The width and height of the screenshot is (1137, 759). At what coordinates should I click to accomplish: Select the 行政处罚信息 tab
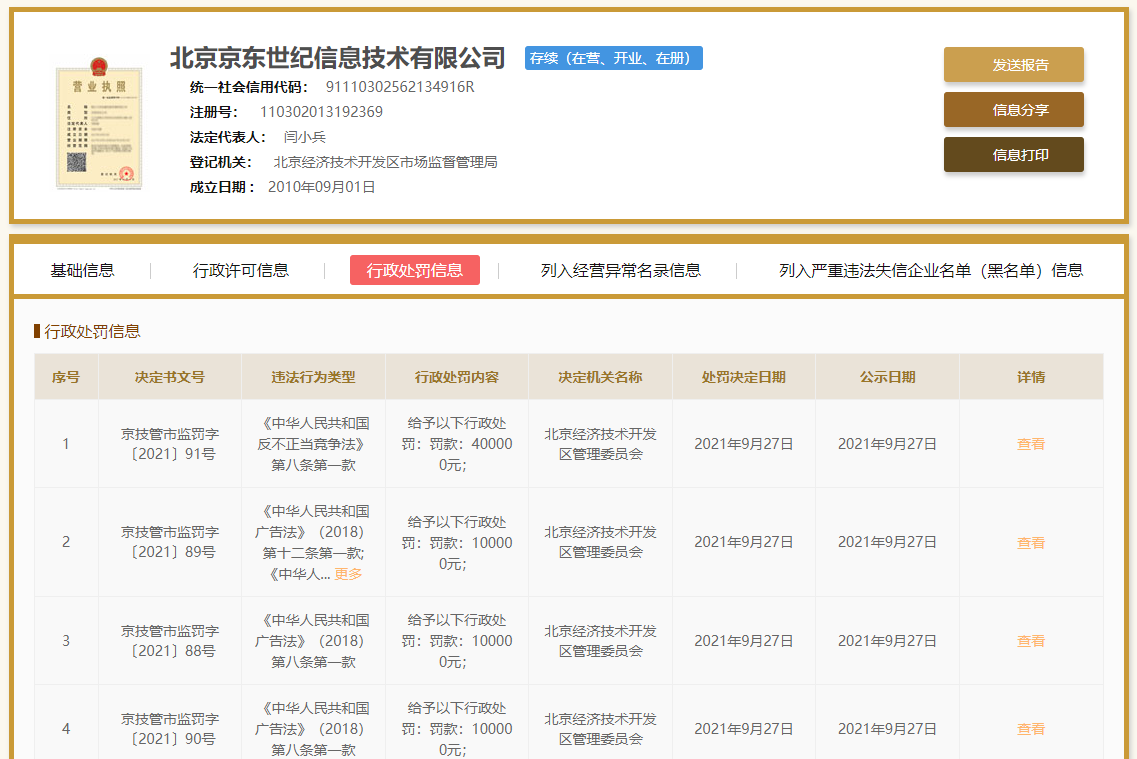pos(414,269)
